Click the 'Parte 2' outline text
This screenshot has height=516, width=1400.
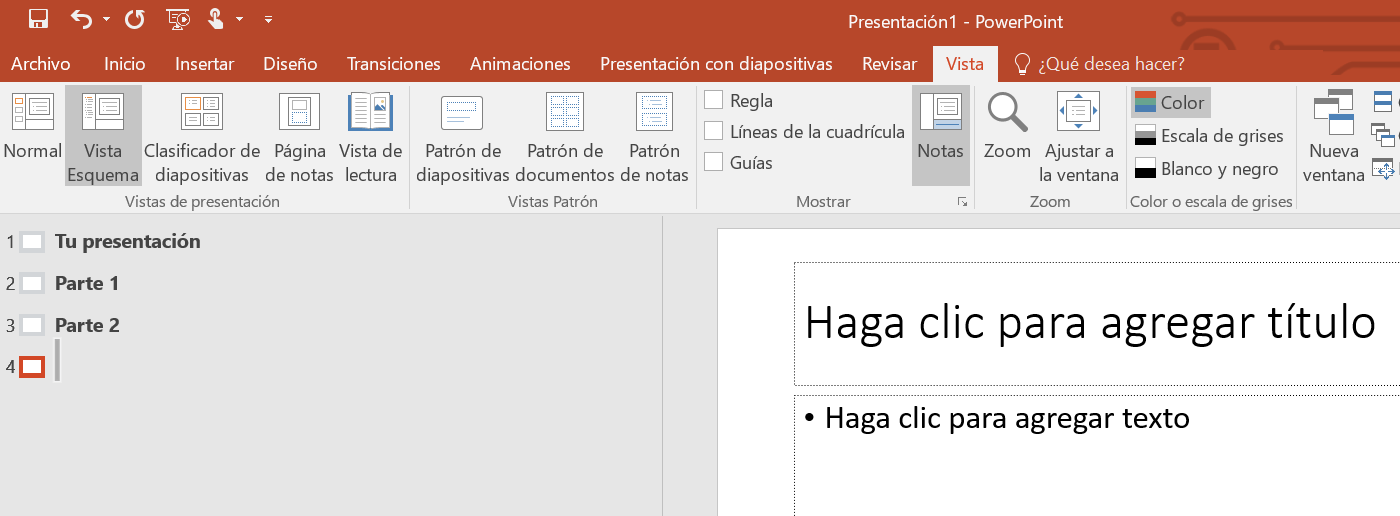(87, 325)
